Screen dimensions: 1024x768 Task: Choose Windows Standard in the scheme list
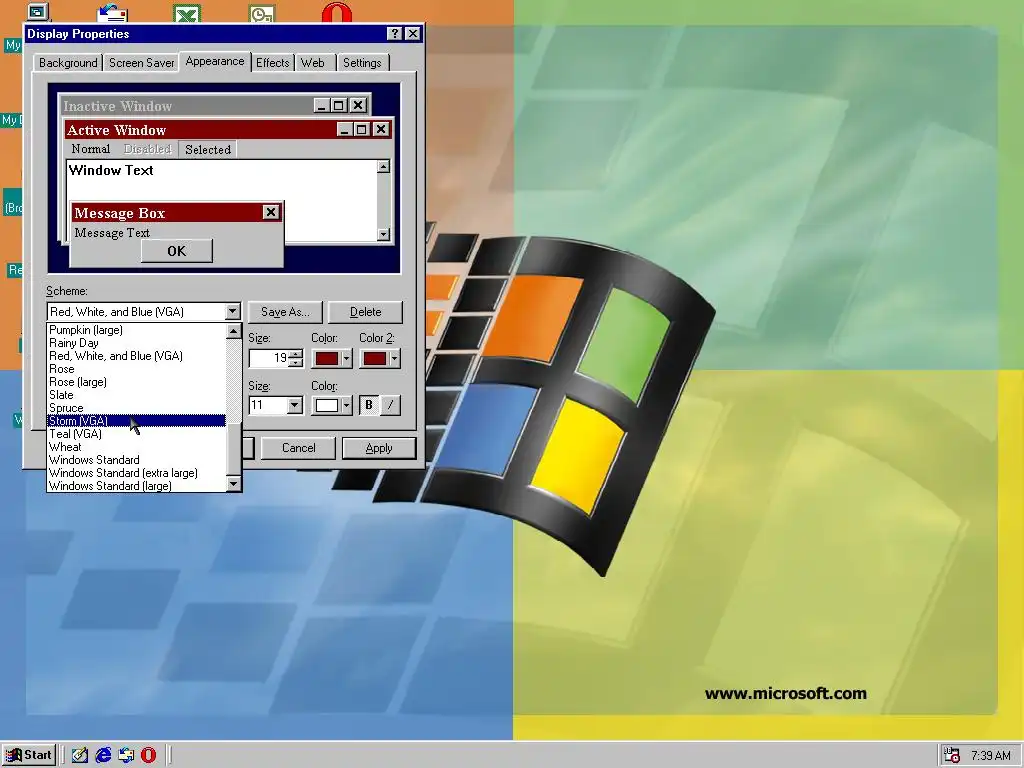point(136,460)
